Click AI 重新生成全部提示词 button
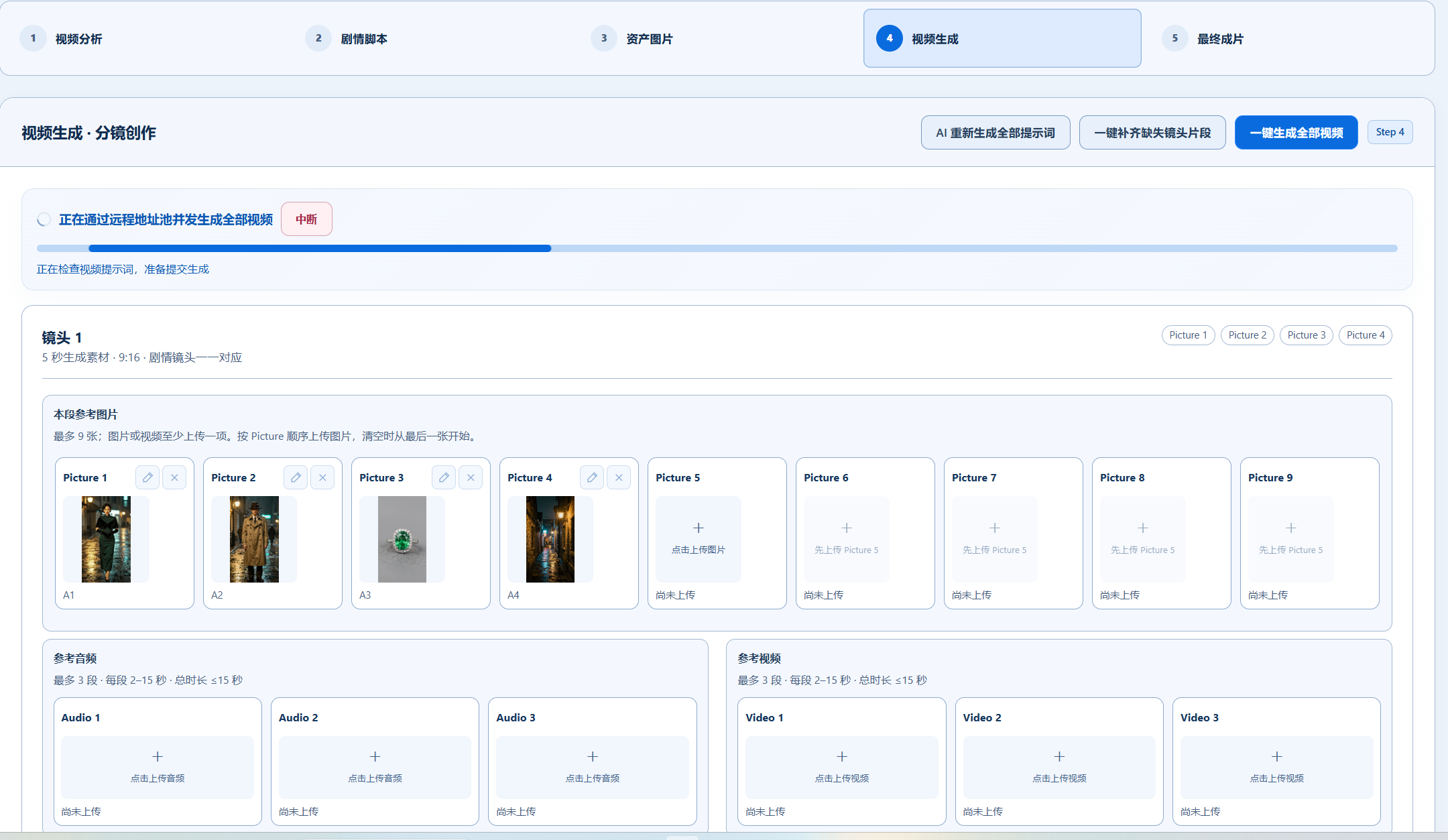 (995, 133)
